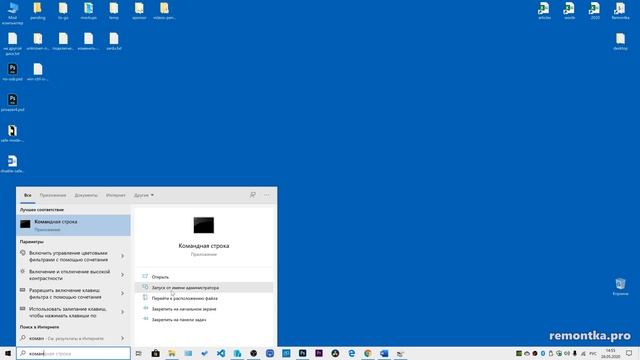
Task: Choose Запуск от имени администратора
Action: [204, 287]
